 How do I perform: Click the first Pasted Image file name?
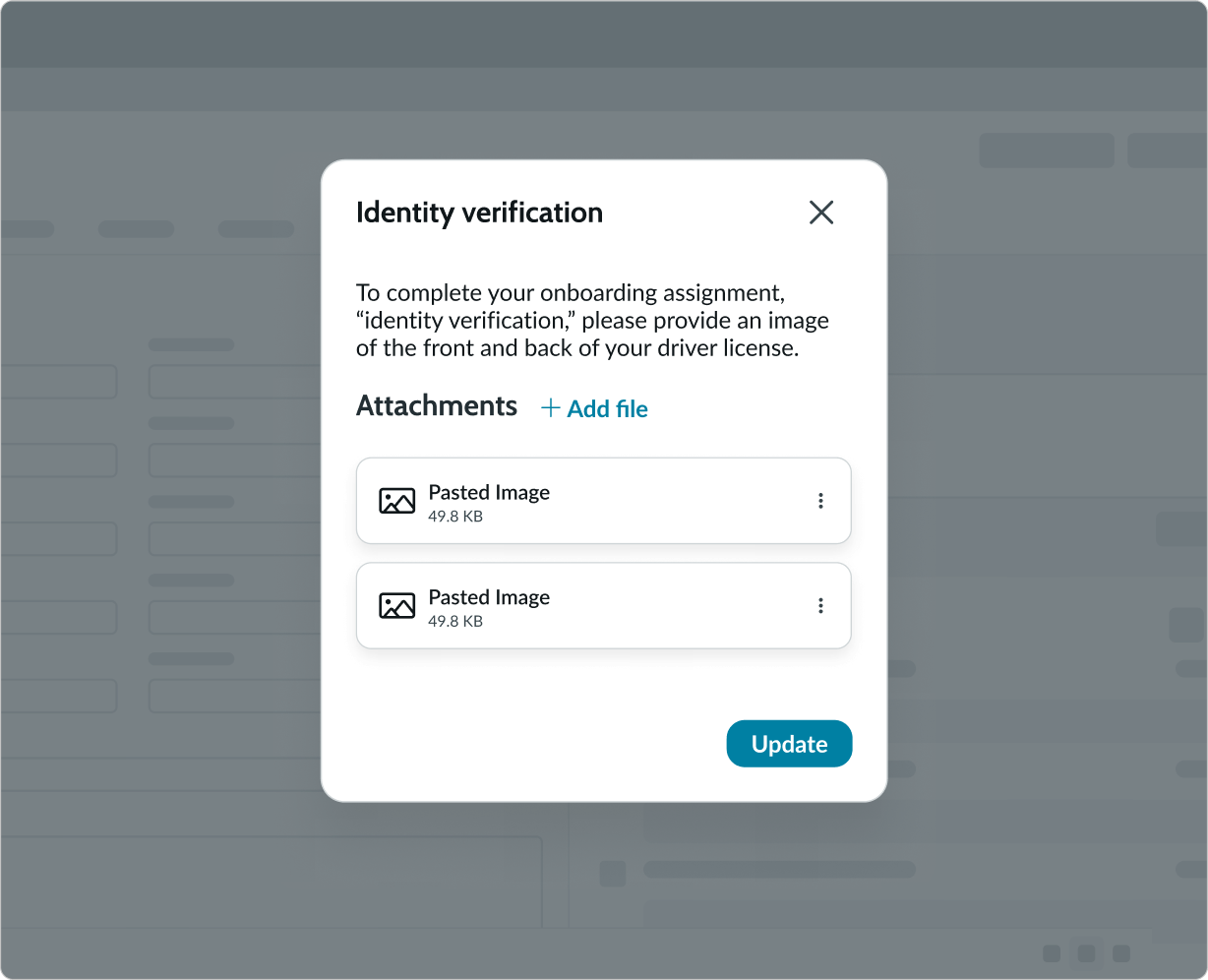coord(489,492)
